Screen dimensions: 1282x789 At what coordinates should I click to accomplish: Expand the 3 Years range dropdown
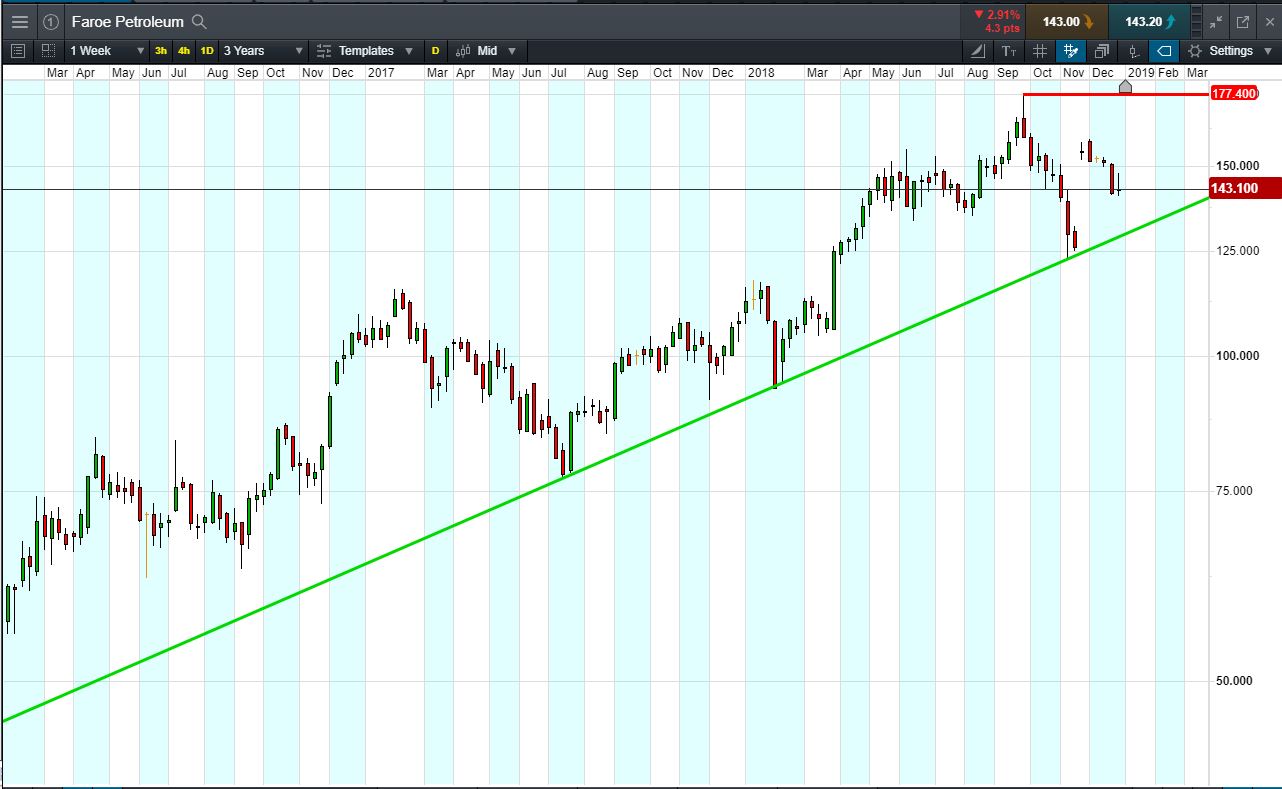coord(263,51)
